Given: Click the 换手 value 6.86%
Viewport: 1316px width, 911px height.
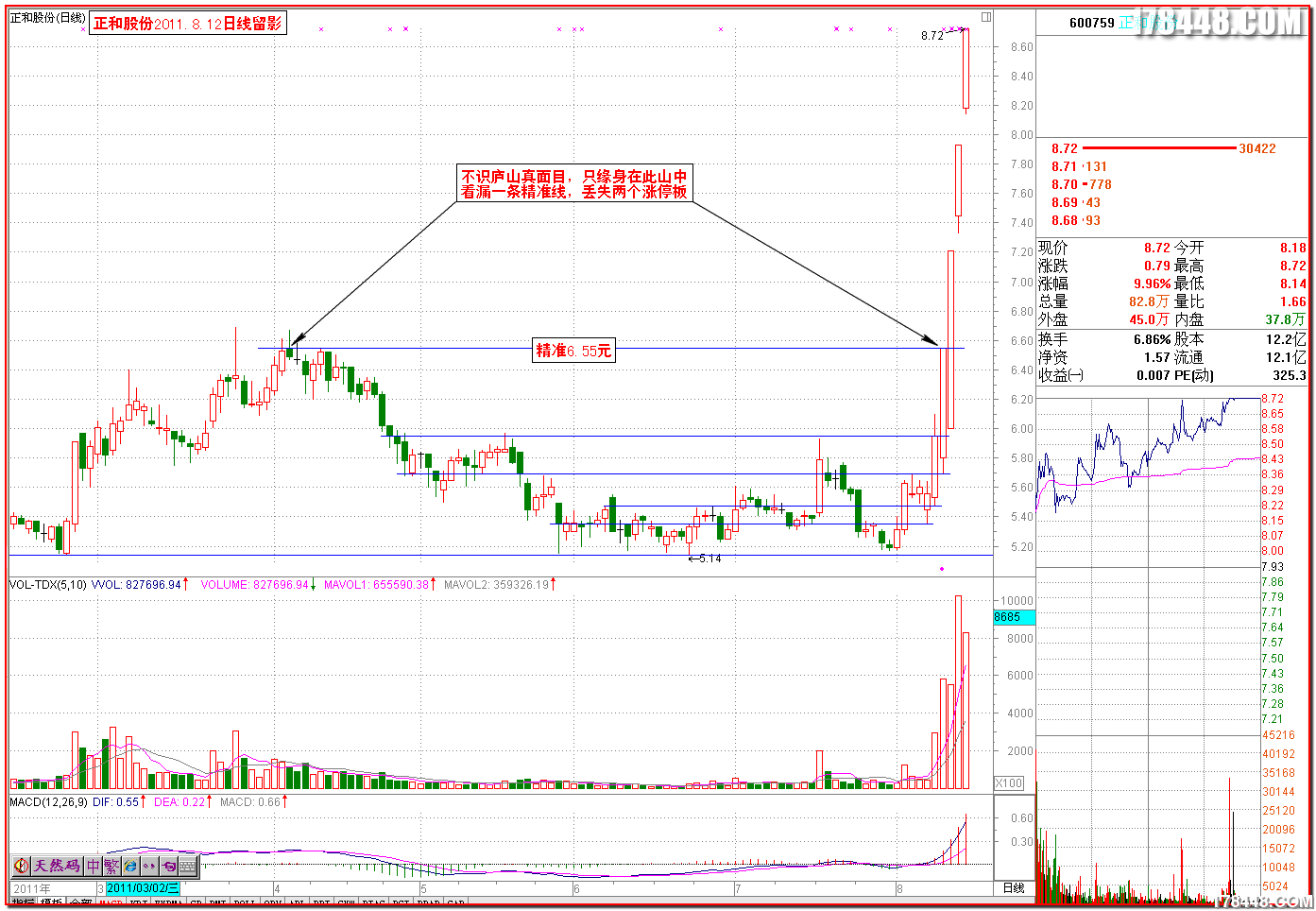Looking at the screenshot, I should tap(1152, 339).
